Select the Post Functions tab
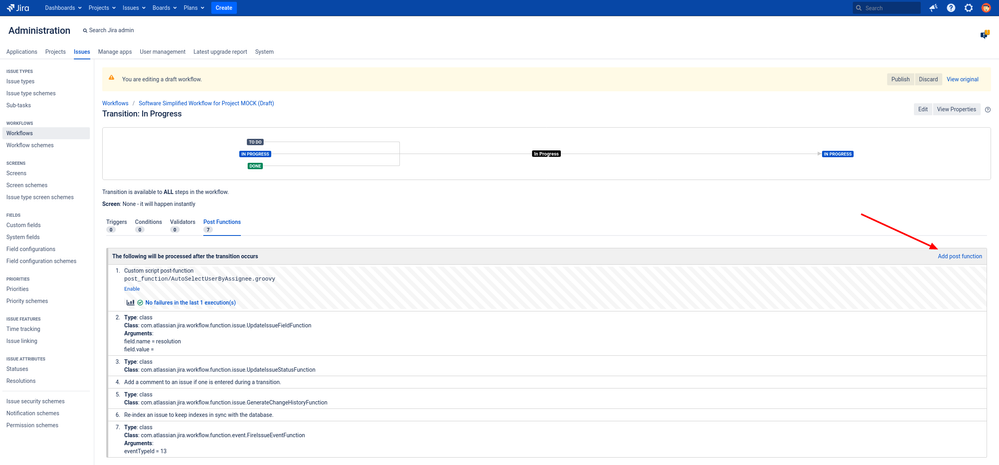Screen dimensions: 999x465 click(x=222, y=225)
